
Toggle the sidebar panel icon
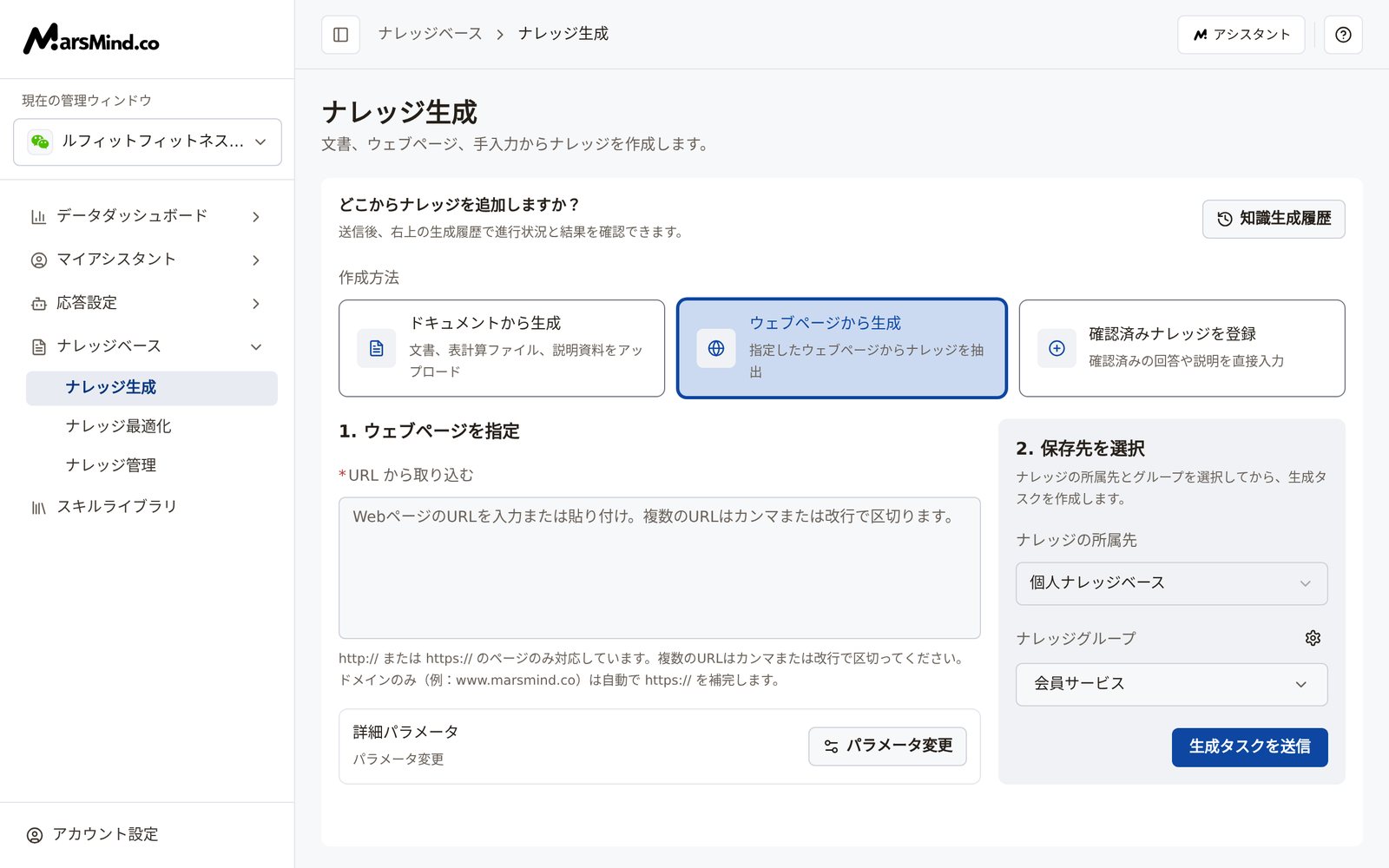(340, 35)
